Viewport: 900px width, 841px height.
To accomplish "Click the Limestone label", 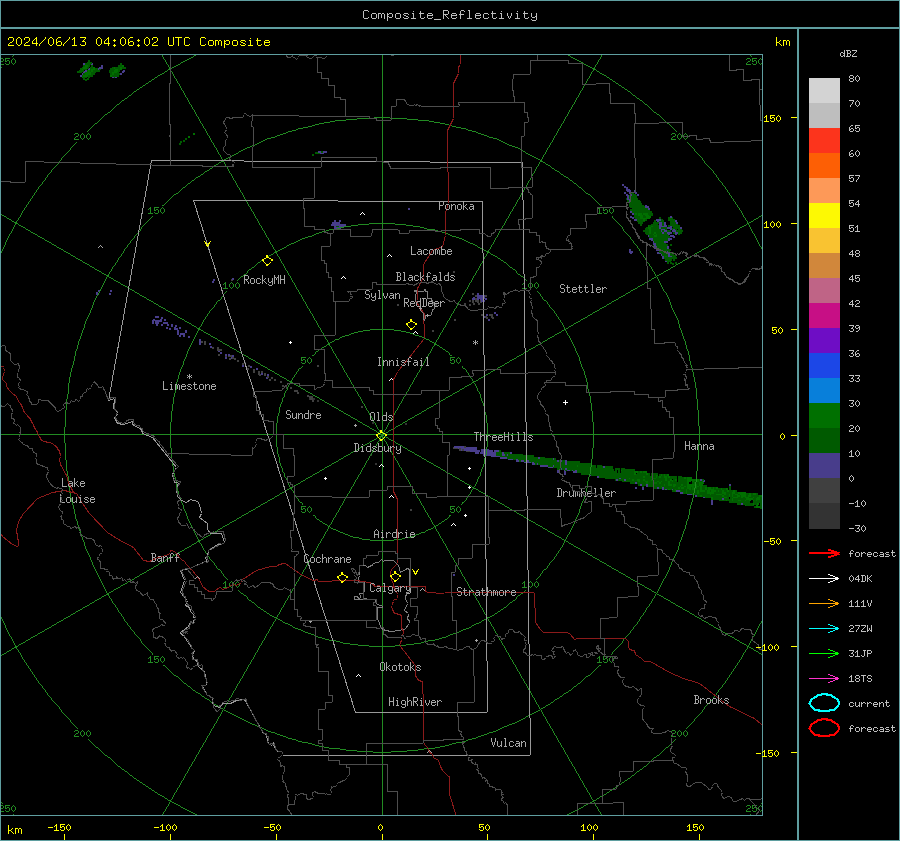I will point(189,386).
